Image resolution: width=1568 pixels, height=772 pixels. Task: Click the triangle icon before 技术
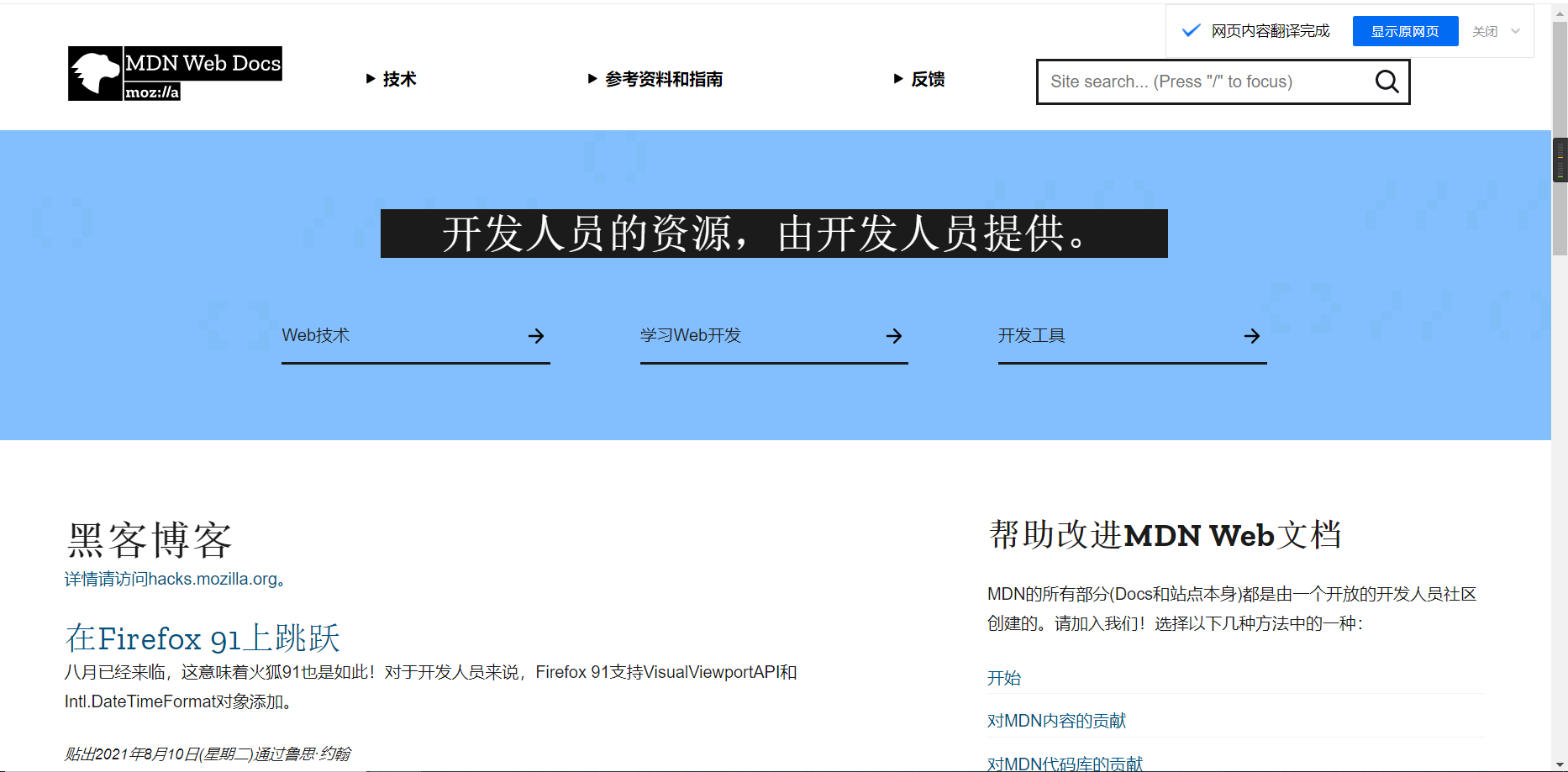371,78
